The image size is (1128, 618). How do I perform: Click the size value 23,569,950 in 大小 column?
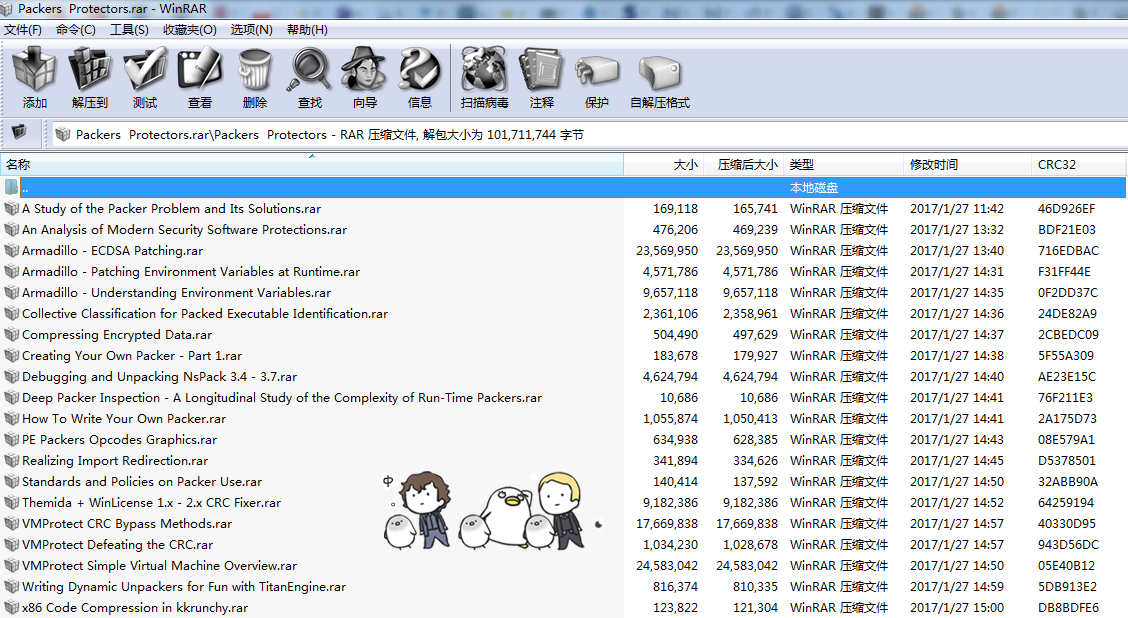point(667,250)
